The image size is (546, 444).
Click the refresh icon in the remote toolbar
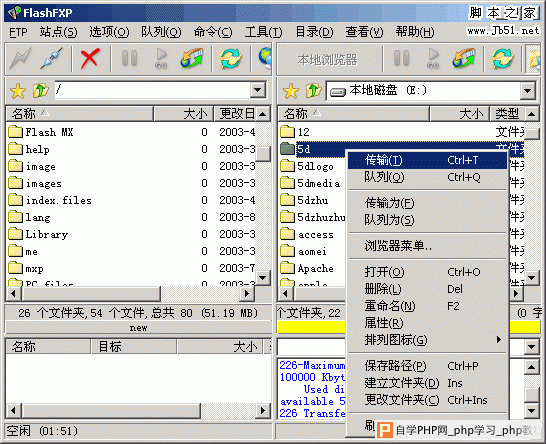[231, 58]
